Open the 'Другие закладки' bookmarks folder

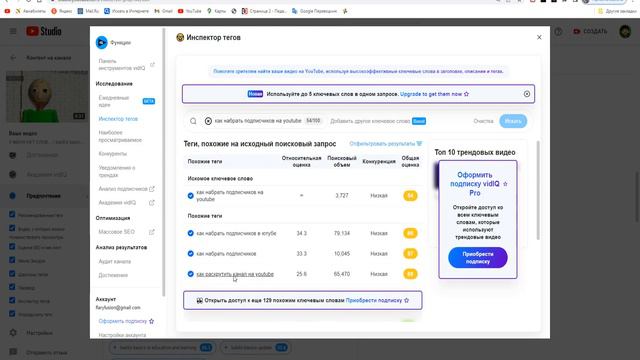[617, 11]
